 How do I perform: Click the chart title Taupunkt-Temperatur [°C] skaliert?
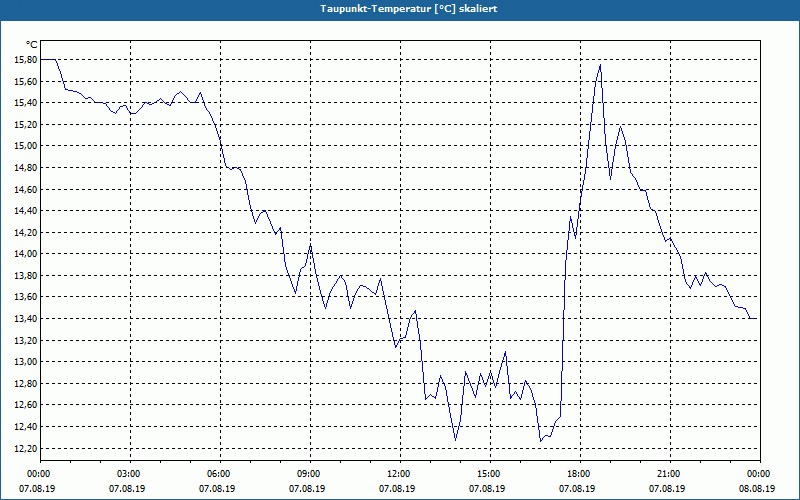[x=409, y=9]
